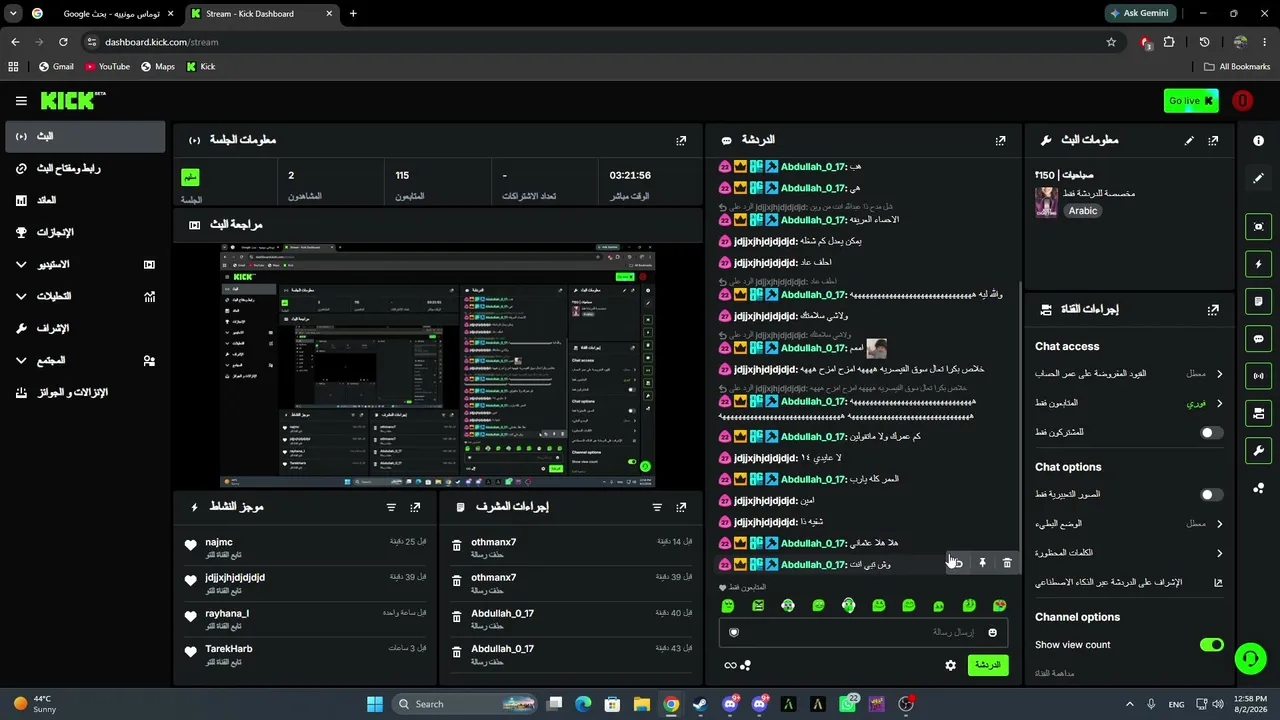Click the najmc entry in the activity feed
This screenshot has width=1280, height=720.
(305, 548)
